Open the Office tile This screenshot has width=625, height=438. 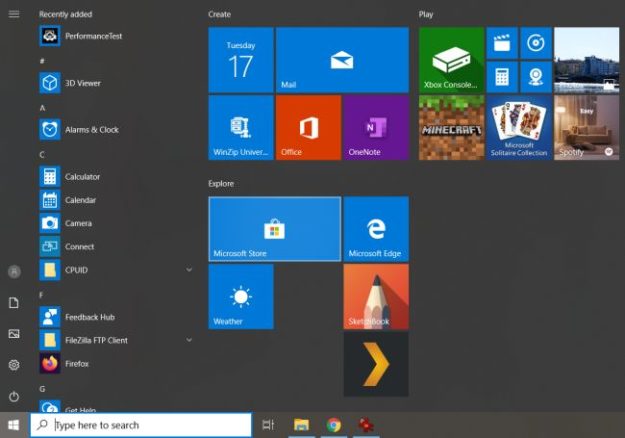point(309,128)
